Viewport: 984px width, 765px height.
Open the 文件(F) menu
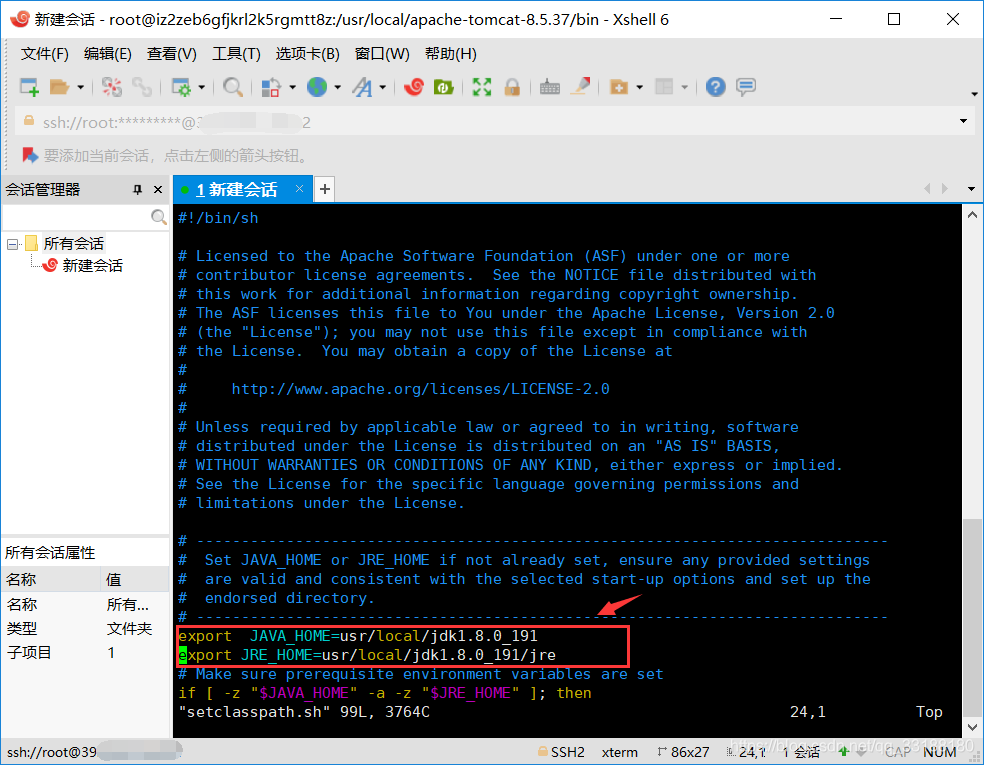pyautogui.click(x=45, y=54)
